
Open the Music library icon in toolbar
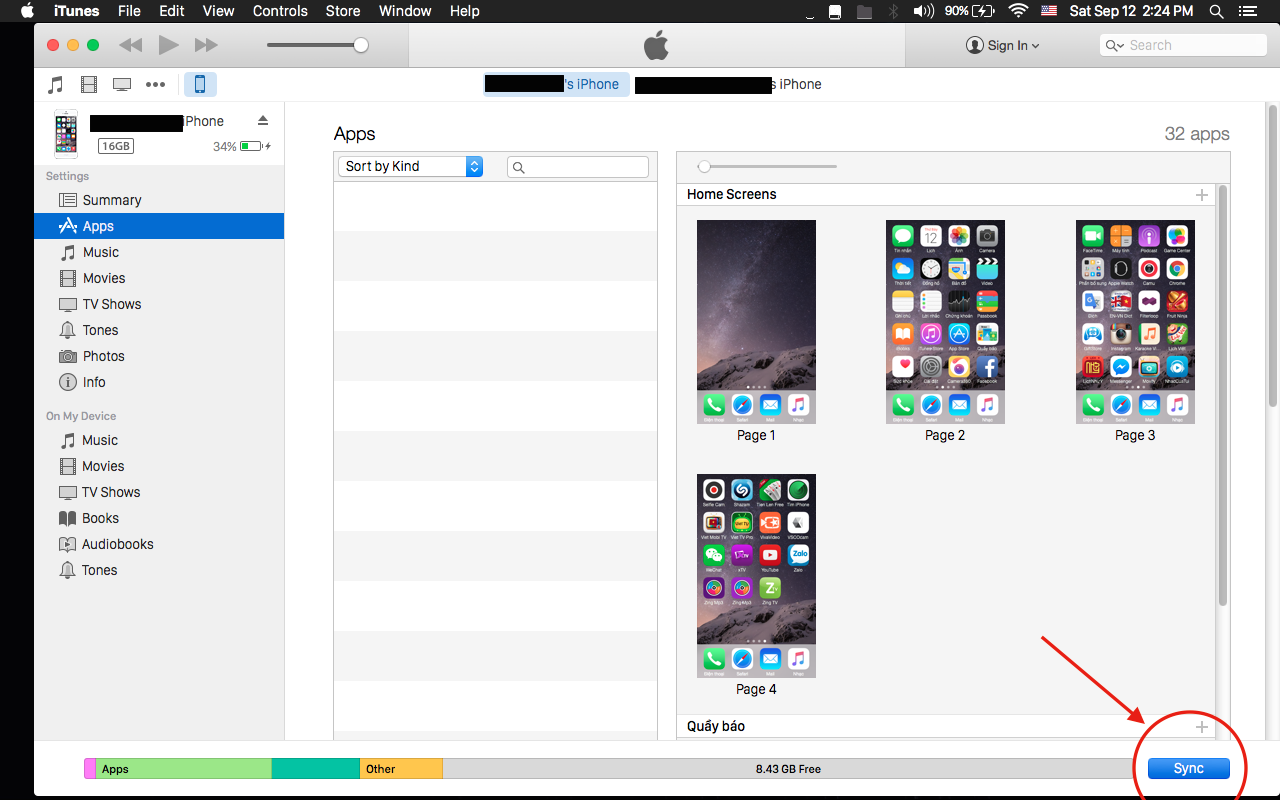56,84
